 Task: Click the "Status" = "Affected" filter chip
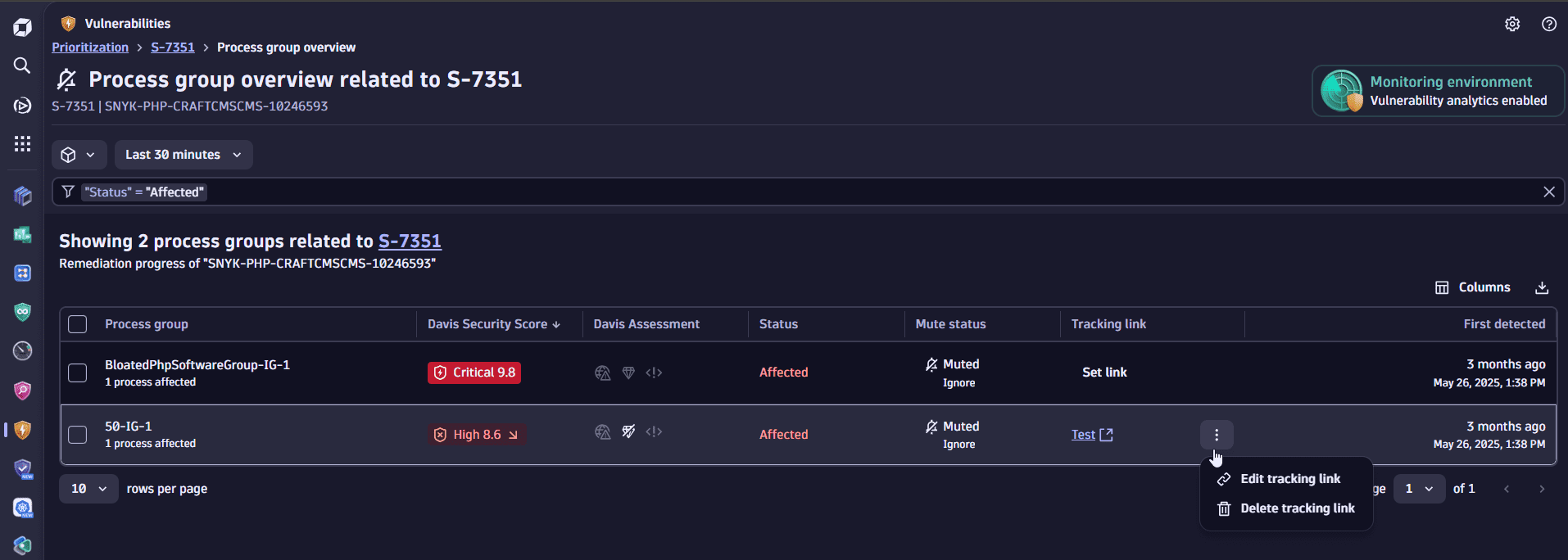pos(143,192)
